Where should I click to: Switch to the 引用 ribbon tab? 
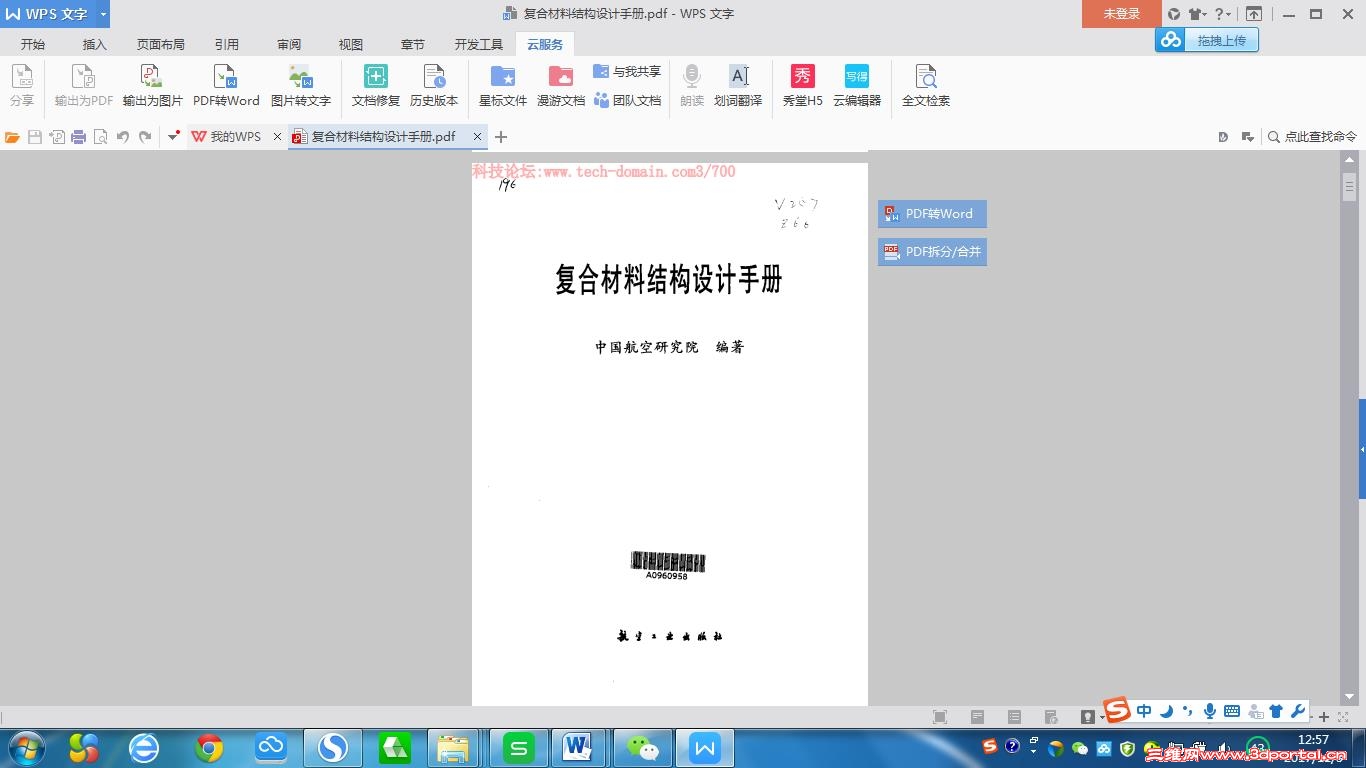pos(227,44)
